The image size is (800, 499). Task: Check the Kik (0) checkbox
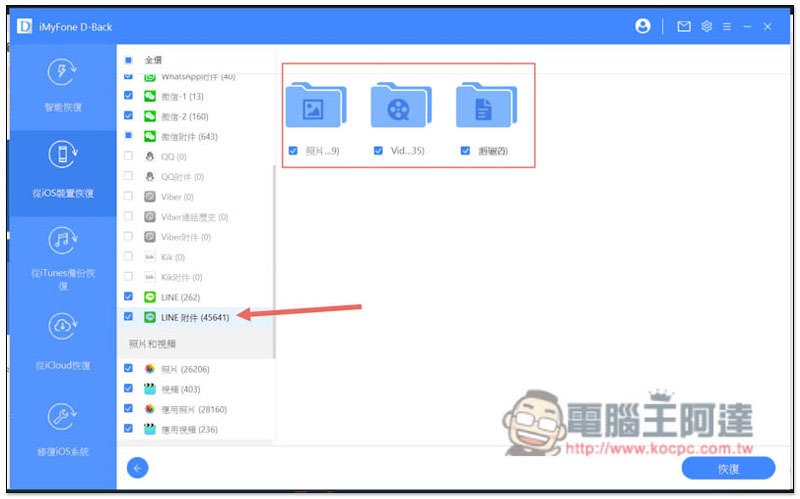129,256
